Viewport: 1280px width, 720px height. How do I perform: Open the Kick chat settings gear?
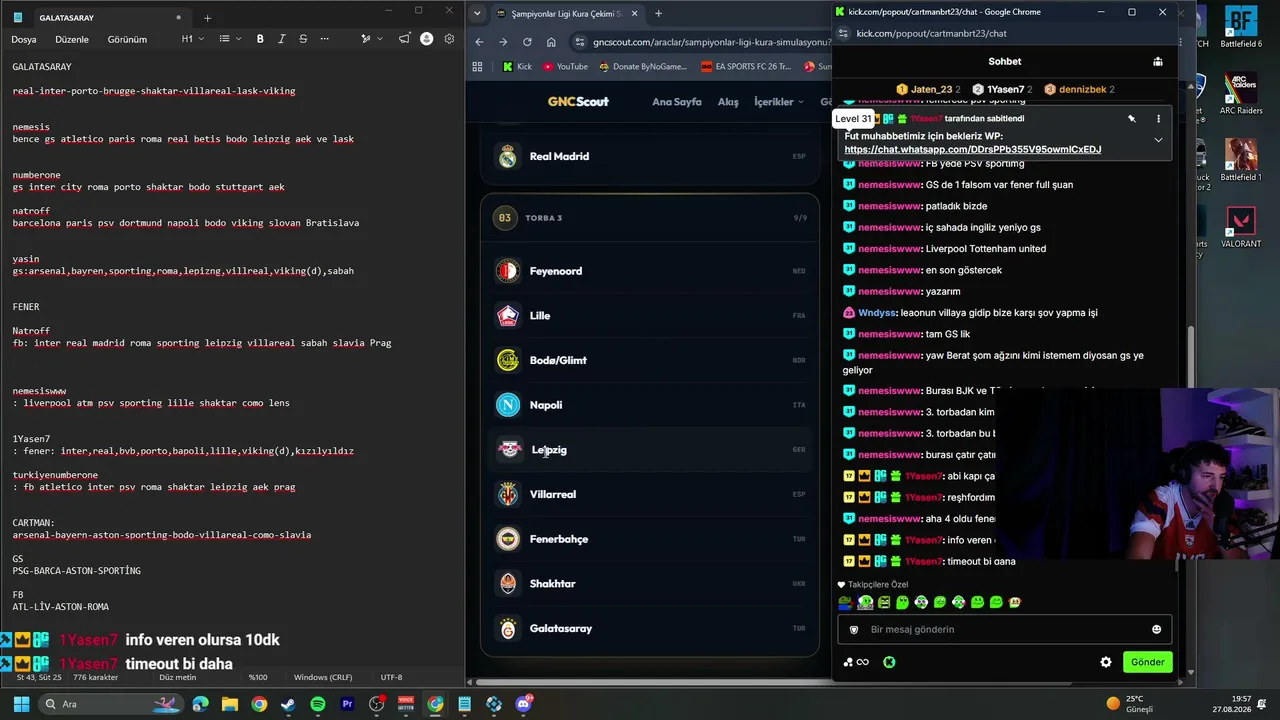[1105, 662]
